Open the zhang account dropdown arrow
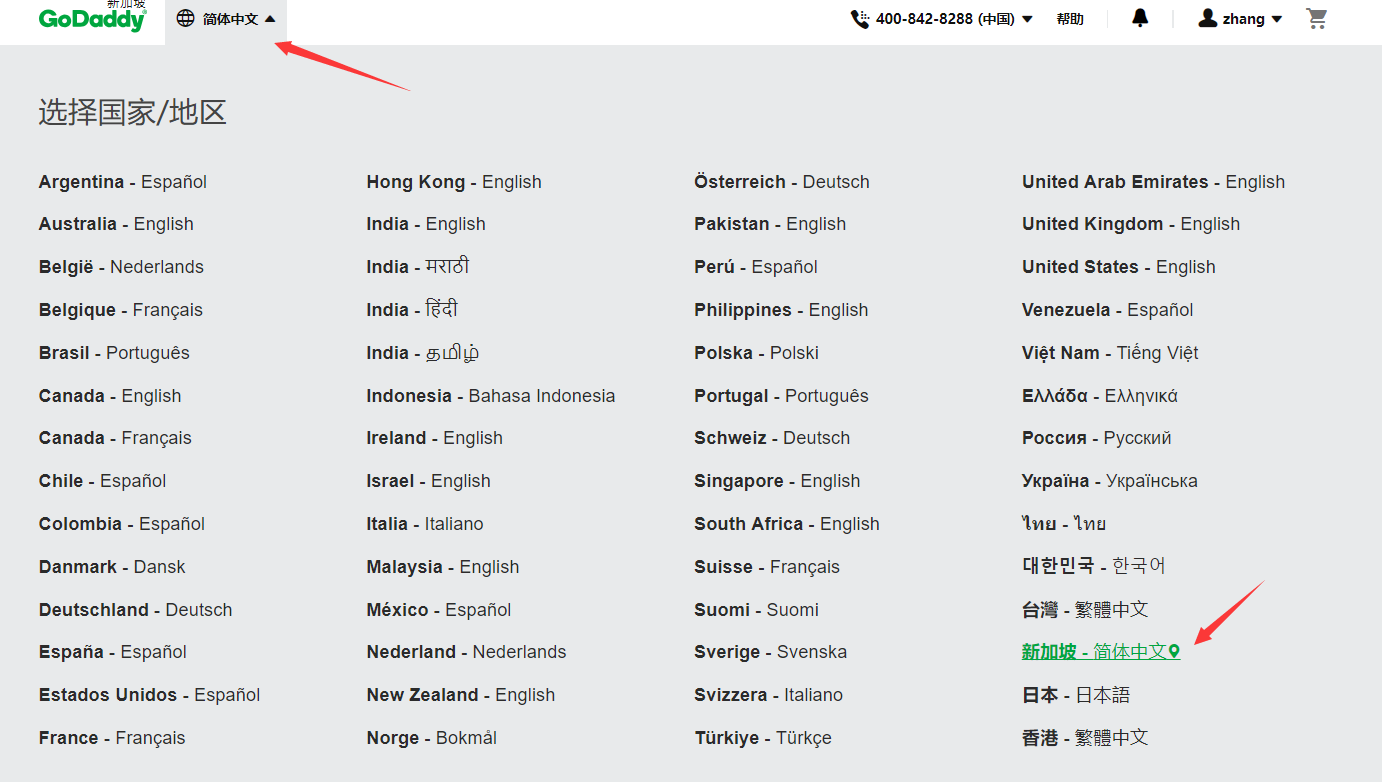Screen dimensions: 1382x782 (x=1277, y=19)
